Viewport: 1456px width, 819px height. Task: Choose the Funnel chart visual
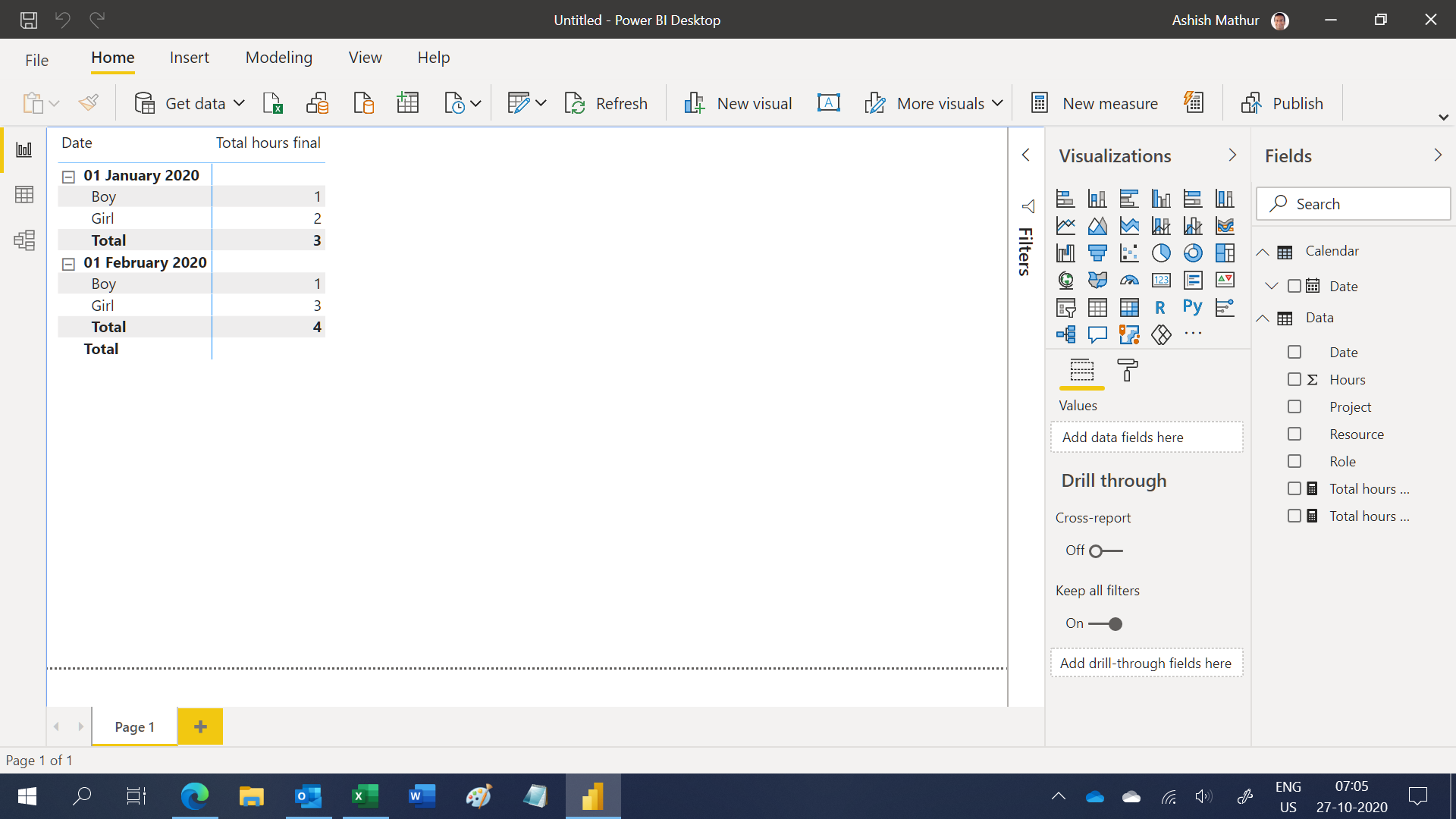tap(1097, 253)
